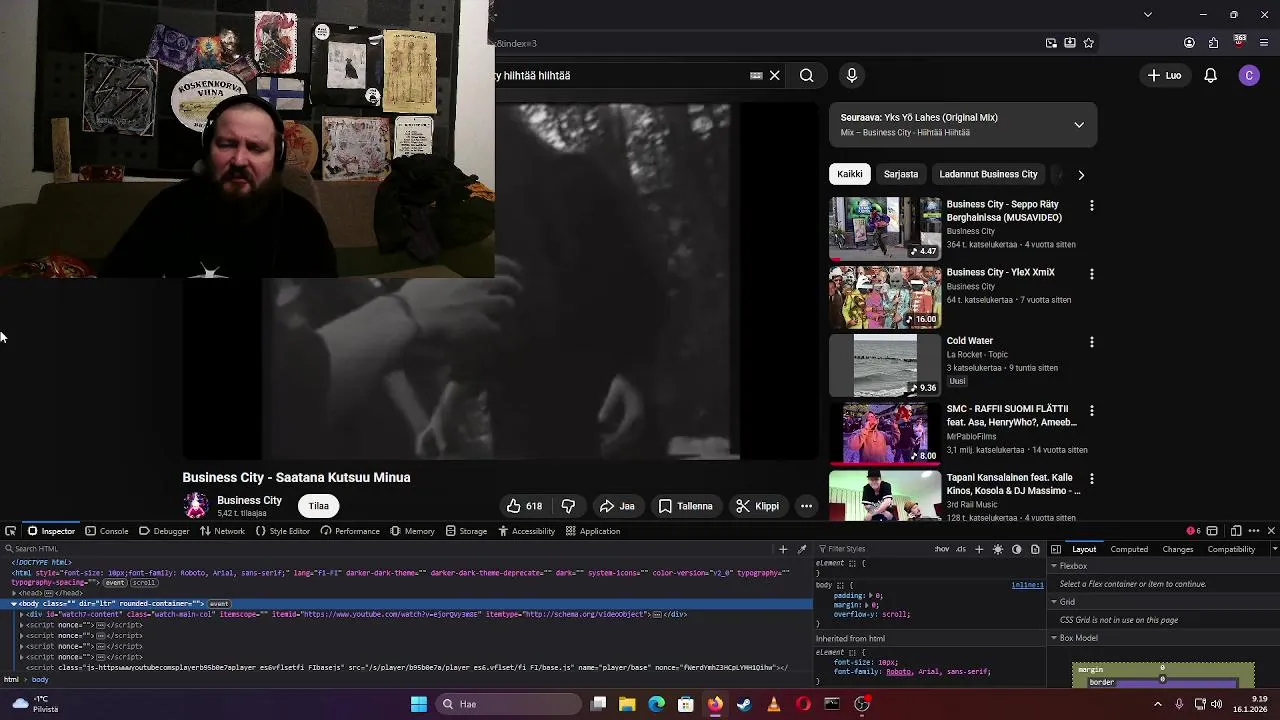Image resolution: width=1280 pixels, height=720 pixels.
Task: Open the Style Editor tab
Action: 283,531
